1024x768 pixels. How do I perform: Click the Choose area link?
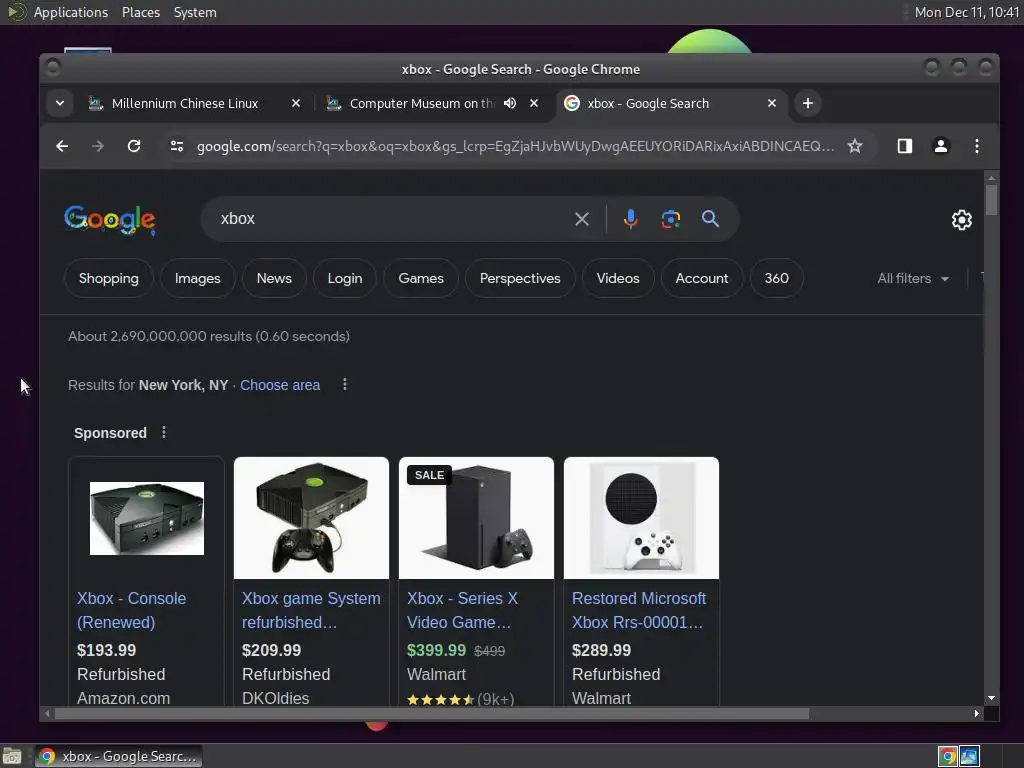click(280, 385)
